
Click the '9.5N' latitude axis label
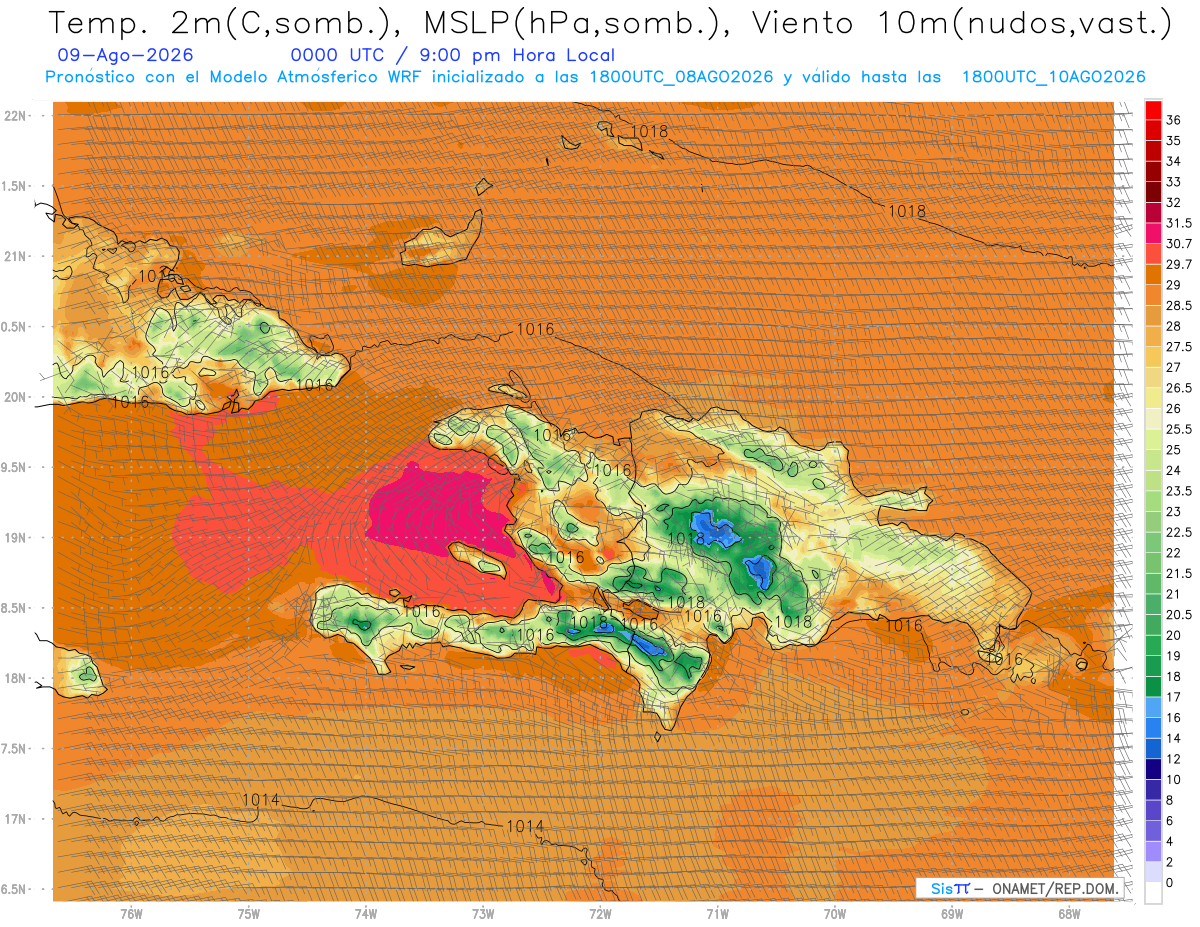15,467
